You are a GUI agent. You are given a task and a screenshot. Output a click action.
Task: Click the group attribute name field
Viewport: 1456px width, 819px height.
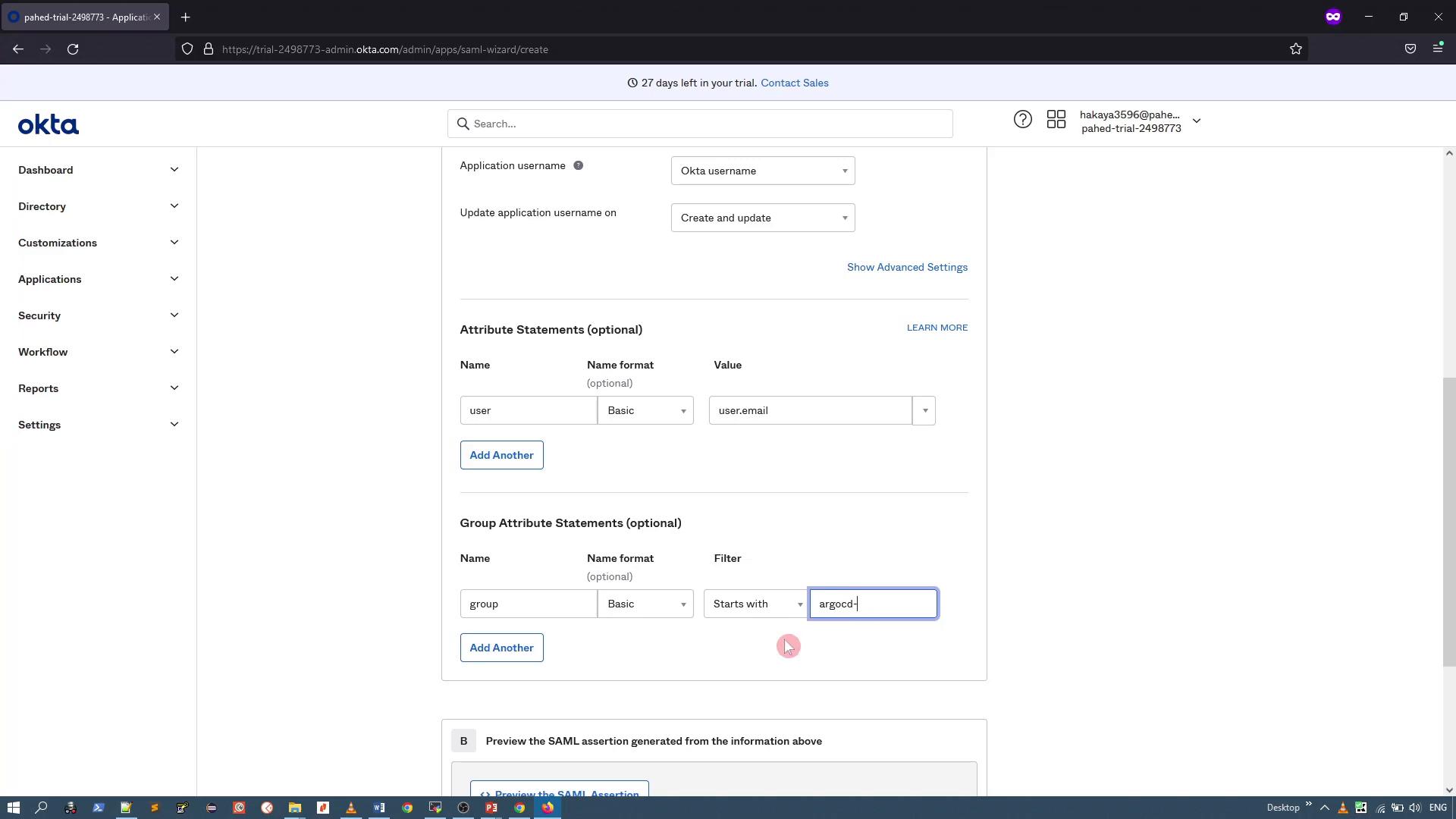[x=529, y=604]
